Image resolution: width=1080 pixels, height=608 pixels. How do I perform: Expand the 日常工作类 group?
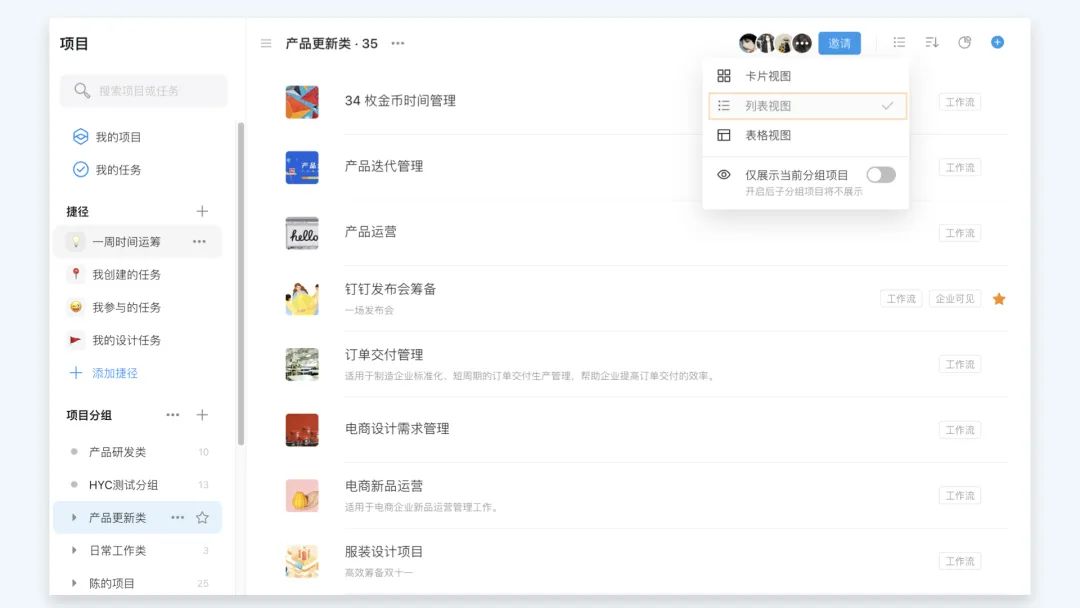[x=74, y=550]
